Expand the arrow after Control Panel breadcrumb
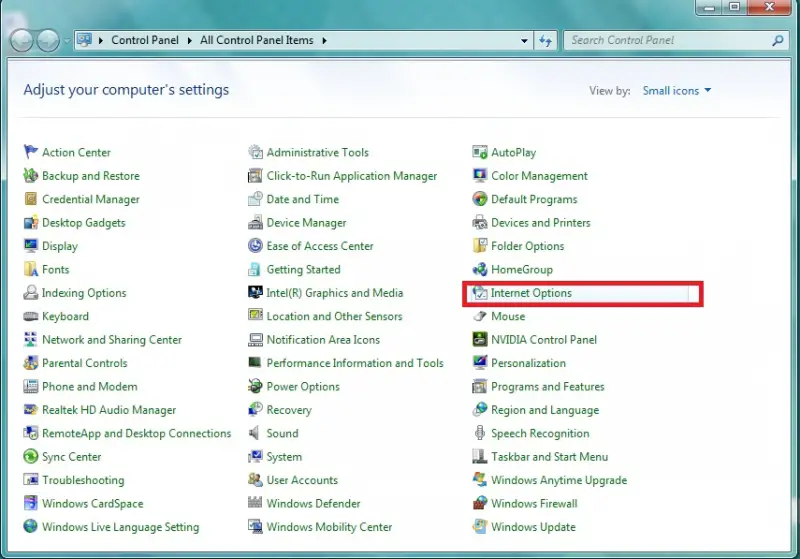The image size is (800, 559). tap(190, 40)
